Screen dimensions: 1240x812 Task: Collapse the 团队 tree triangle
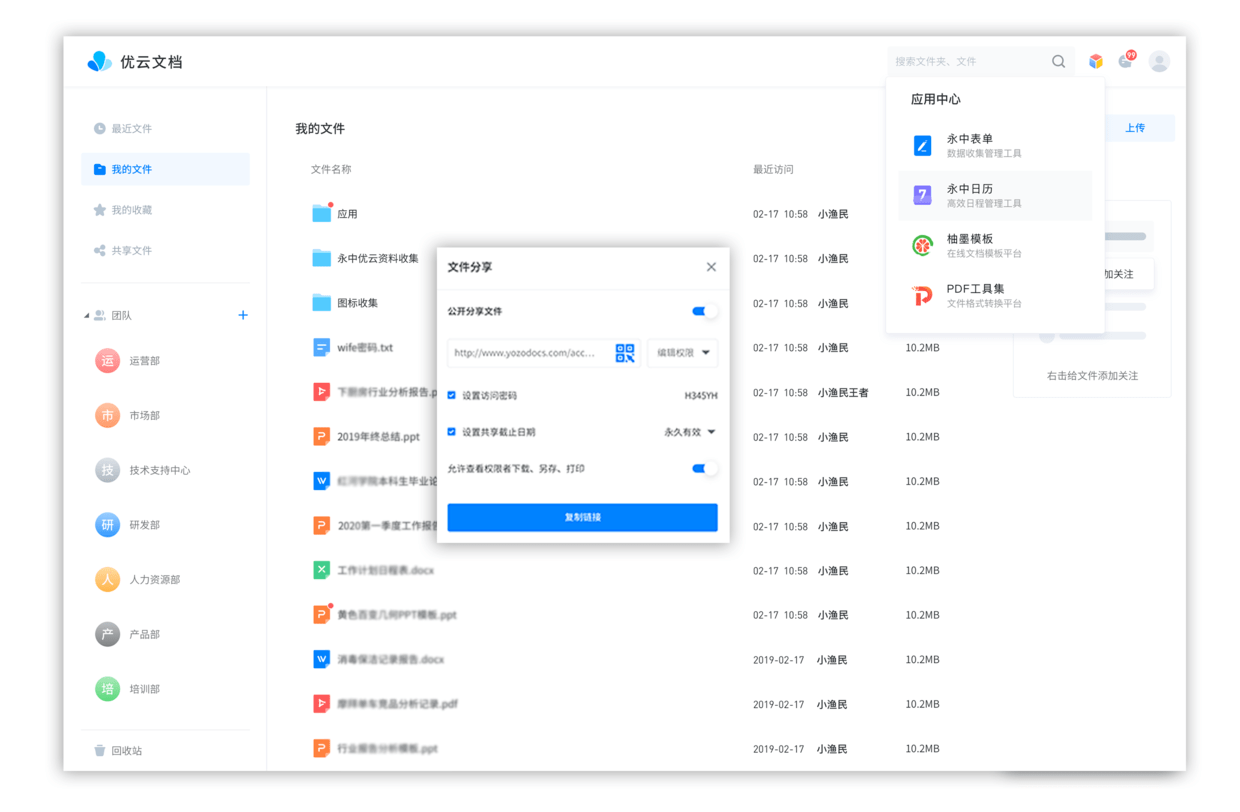pos(86,315)
